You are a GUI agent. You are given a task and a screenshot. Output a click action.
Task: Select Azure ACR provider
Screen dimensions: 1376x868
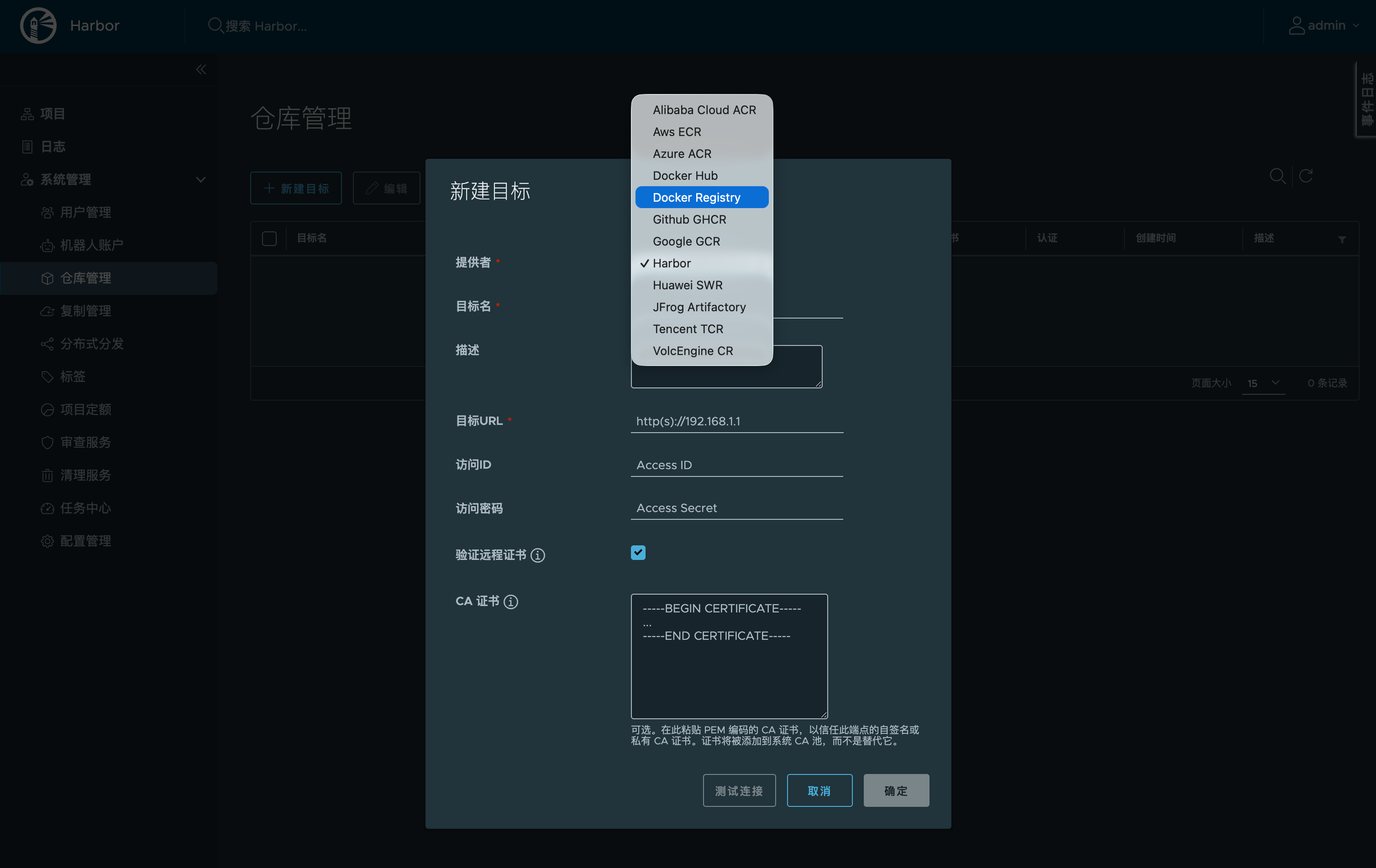(702, 154)
